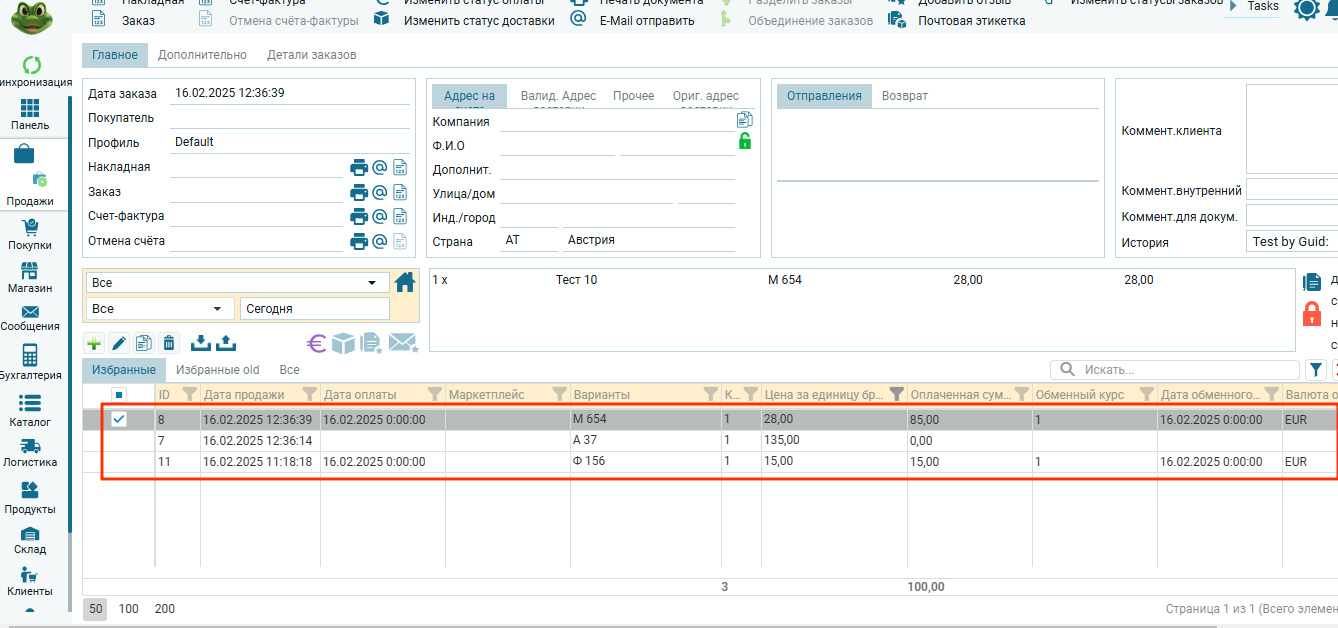Expand the wide top Все filter dropdown
This screenshot has width=1338, height=628.
click(x=372, y=283)
